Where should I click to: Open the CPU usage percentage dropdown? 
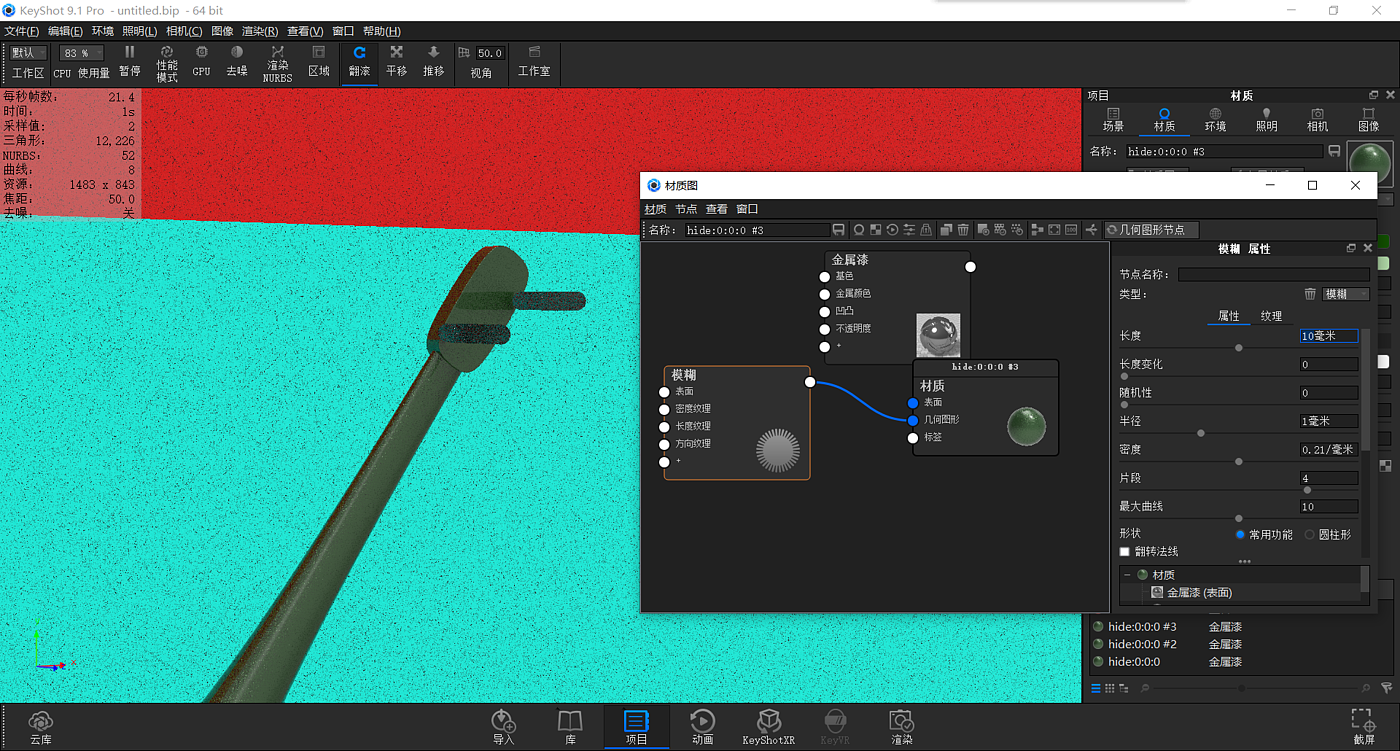tap(82, 53)
